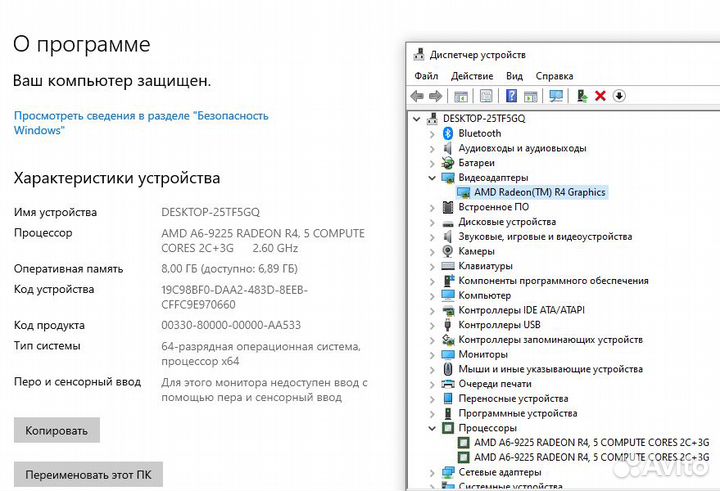Viewport: 720px width, 491px height.
Task: Click the device name value DESKTOP-25TF5GQ in settings
Action: click(x=210, y=212)
